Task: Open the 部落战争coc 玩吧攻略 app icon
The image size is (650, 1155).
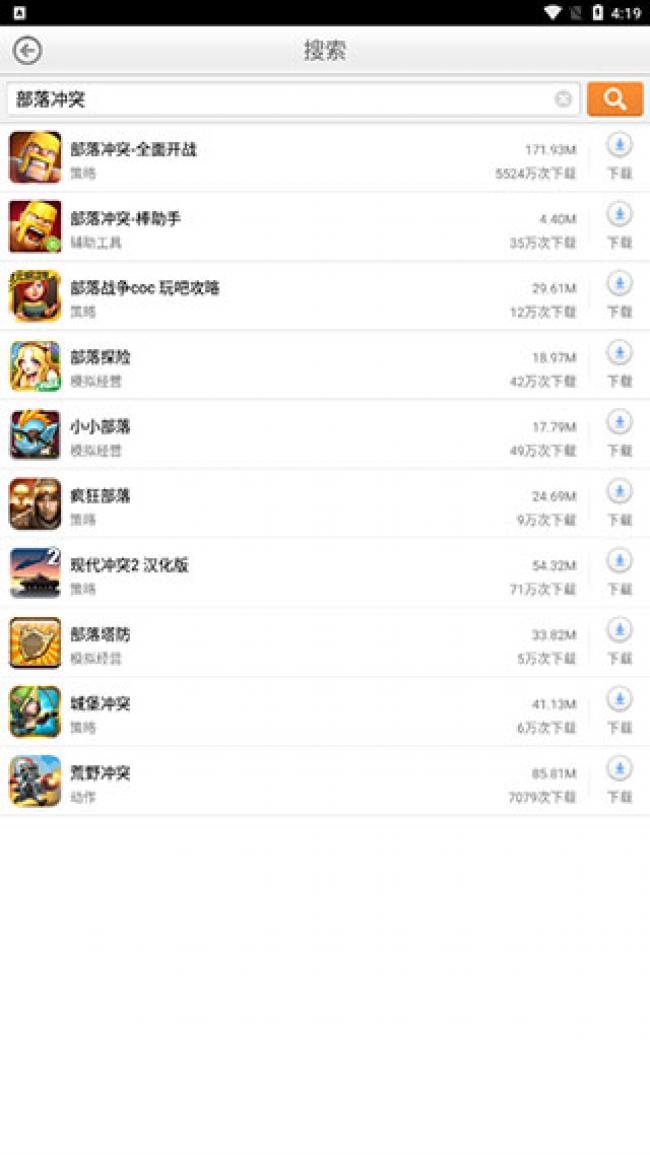Action: [x=35, y=296]
